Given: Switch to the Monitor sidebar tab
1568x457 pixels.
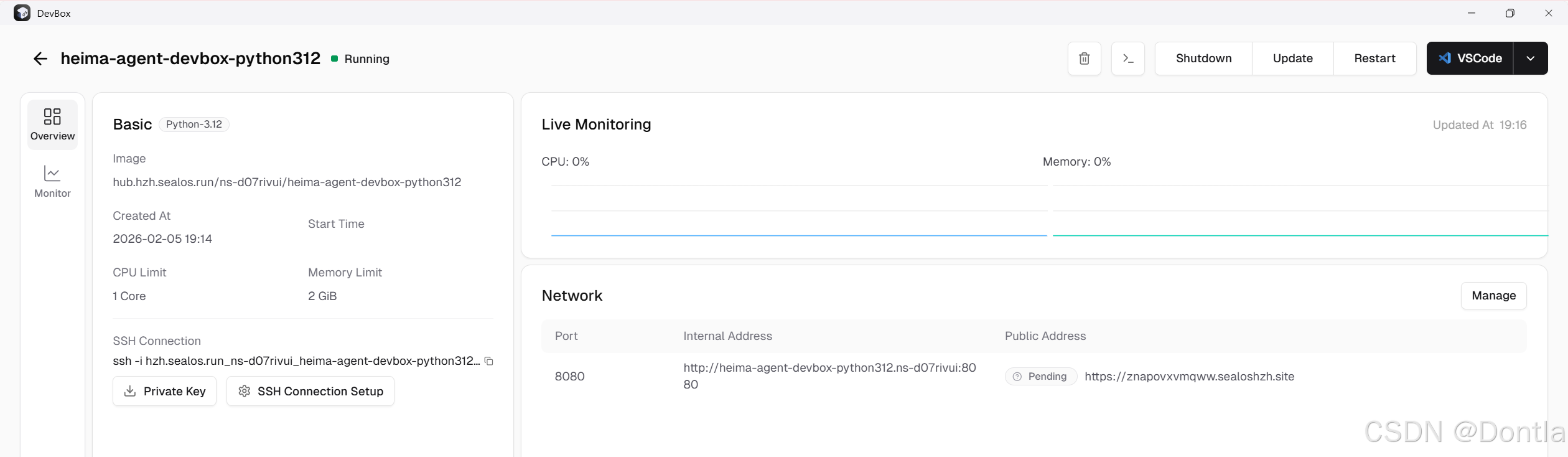Looking at the screenshot, I should (52, 182).
